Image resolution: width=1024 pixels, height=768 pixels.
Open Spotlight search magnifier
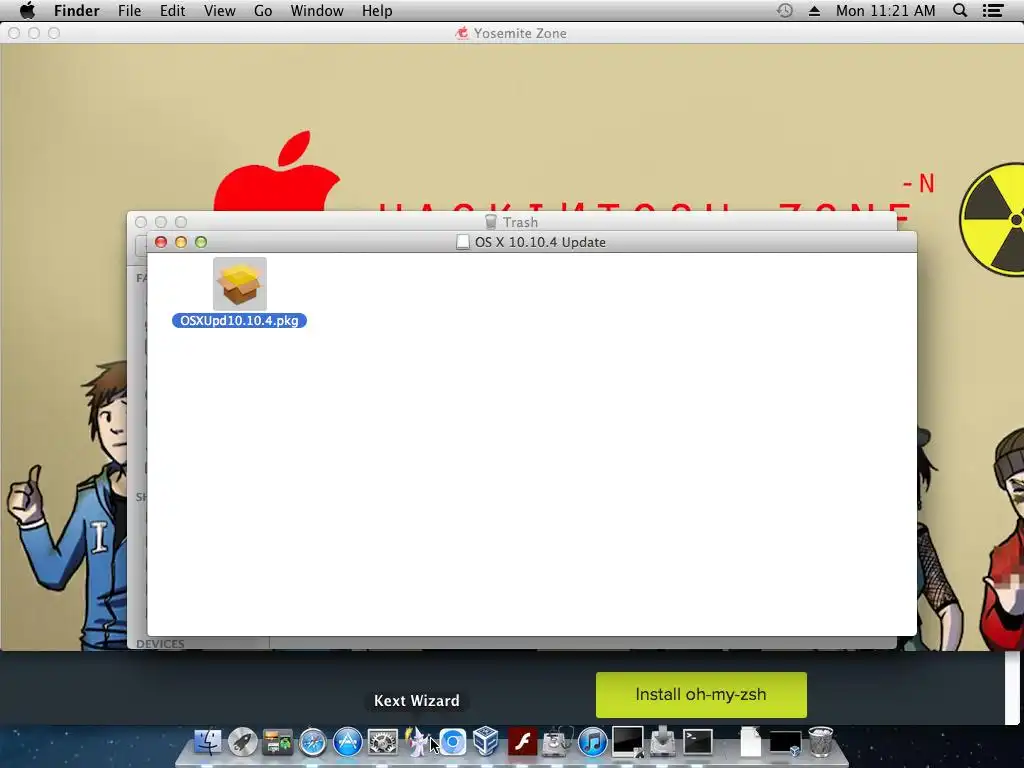tap(960, 10)
